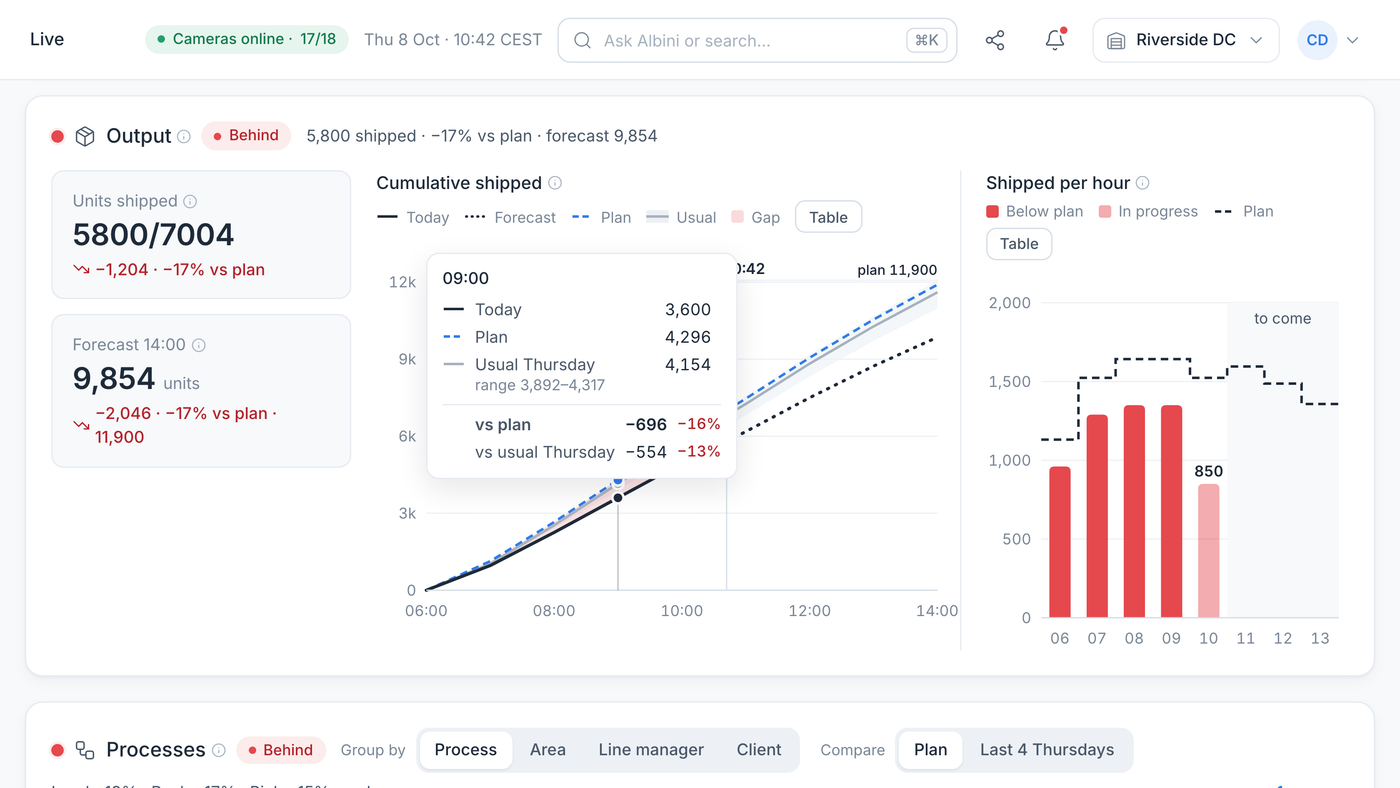Click the Cameras online 17/18 status badge
Image resolution: width=1400 pixels, height=788 pixels.
[x=247, y=40]
